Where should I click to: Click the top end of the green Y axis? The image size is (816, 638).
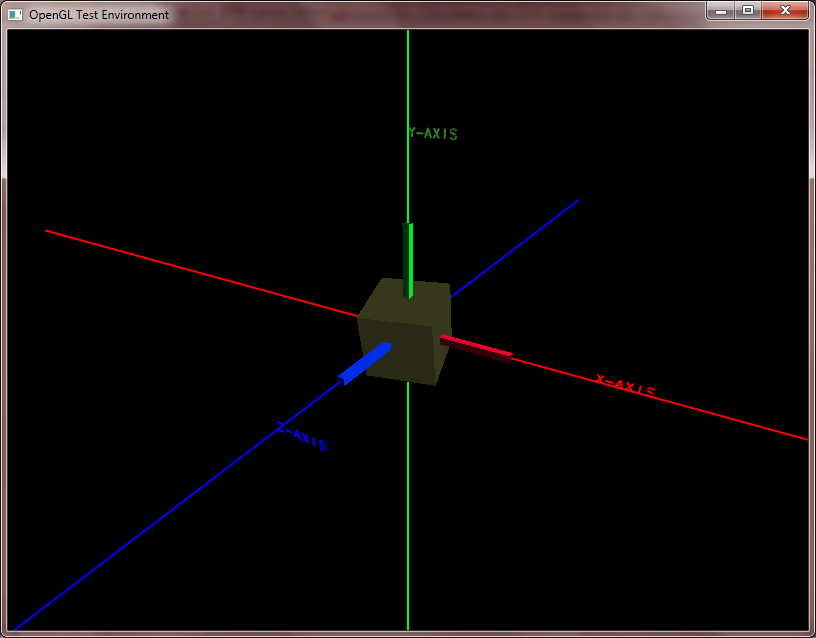[408, 40]
